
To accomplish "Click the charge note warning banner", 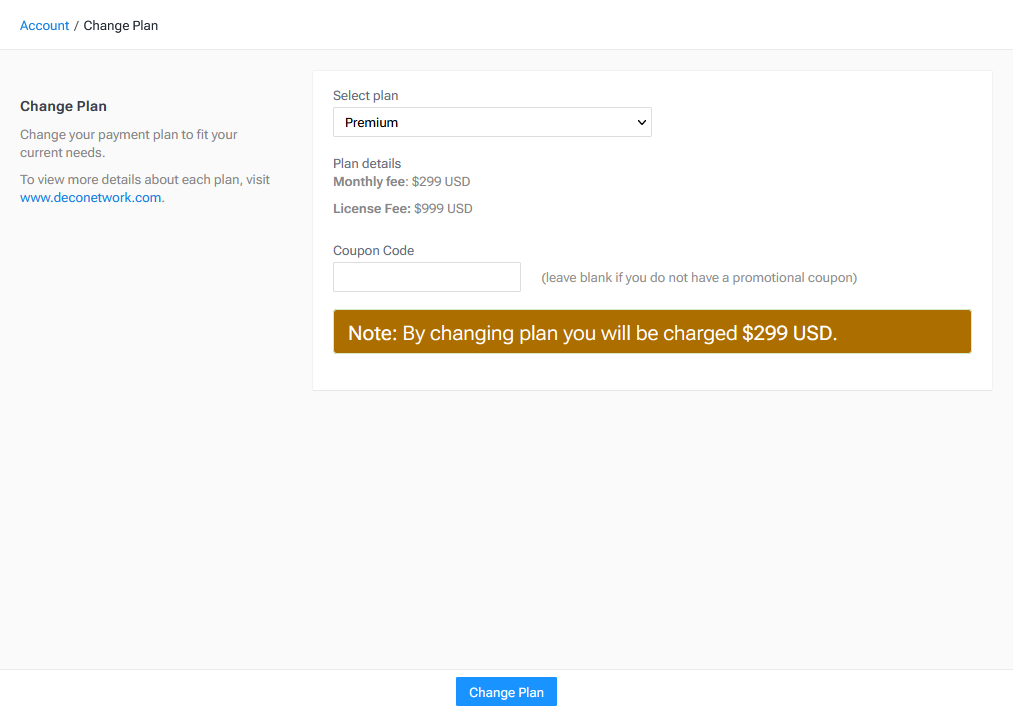I will (x=651, y=332).
